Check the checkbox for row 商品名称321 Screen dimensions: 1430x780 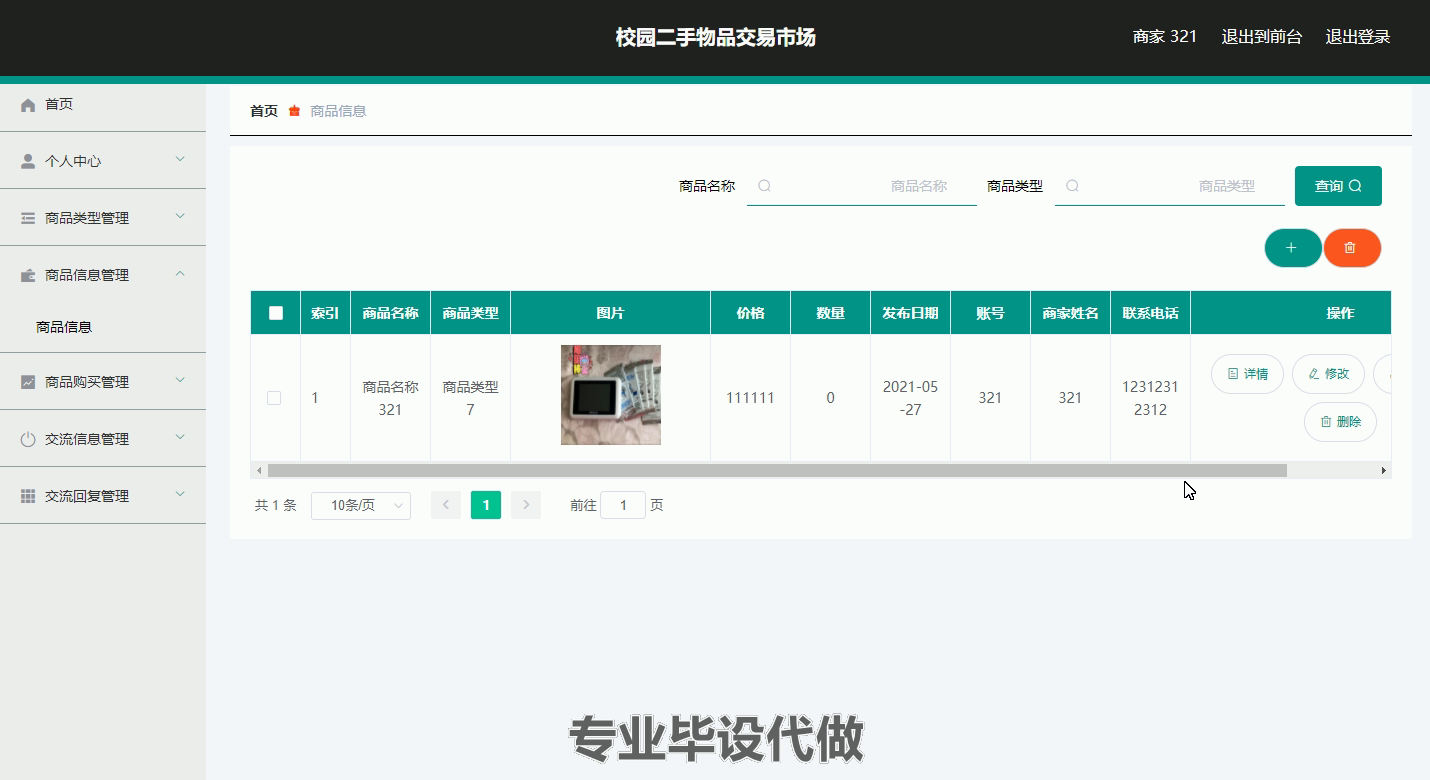pyautogui.click(x=274, y=398)
